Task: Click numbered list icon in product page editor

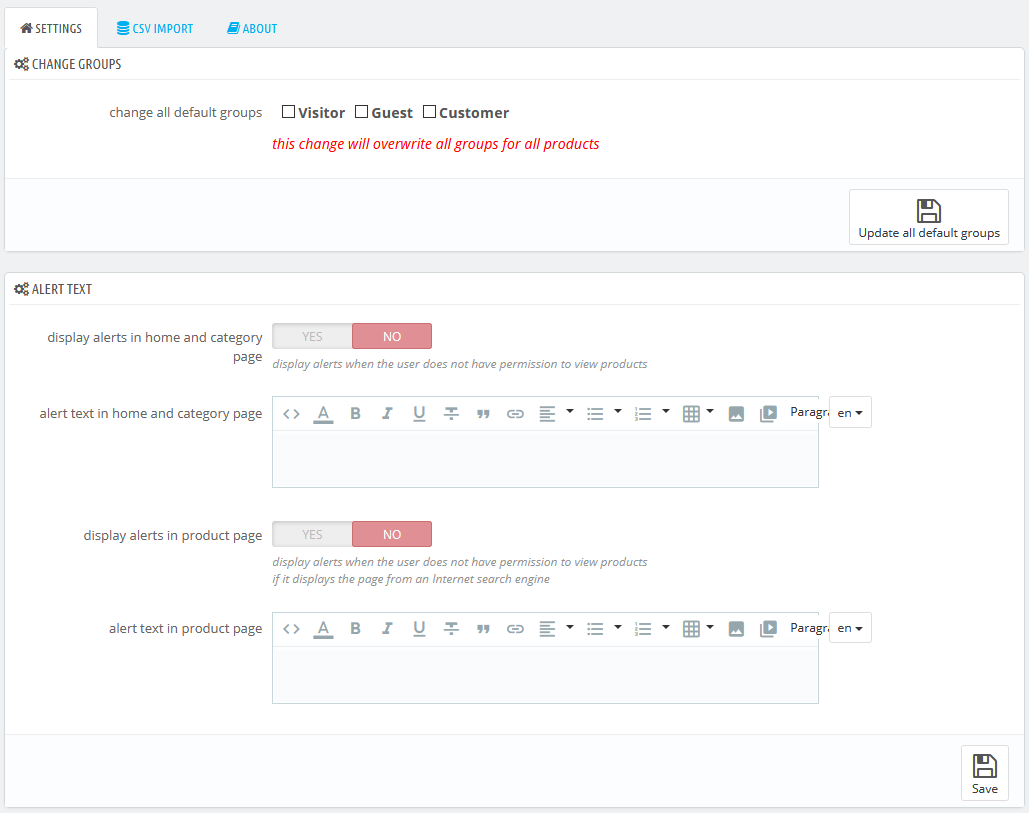Action: tap(642, 629)
